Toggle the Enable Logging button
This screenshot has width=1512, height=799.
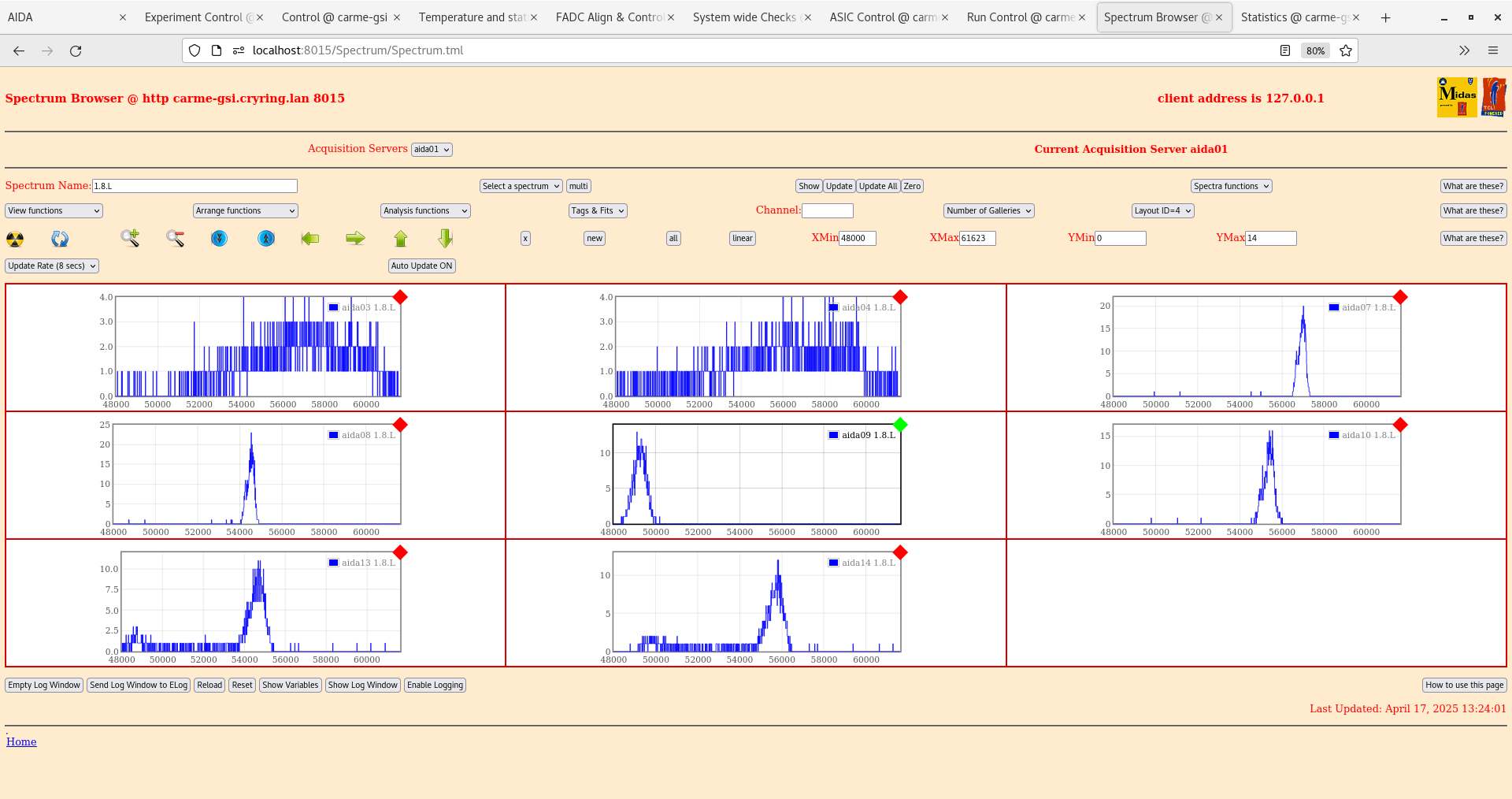tap(435, 685)
